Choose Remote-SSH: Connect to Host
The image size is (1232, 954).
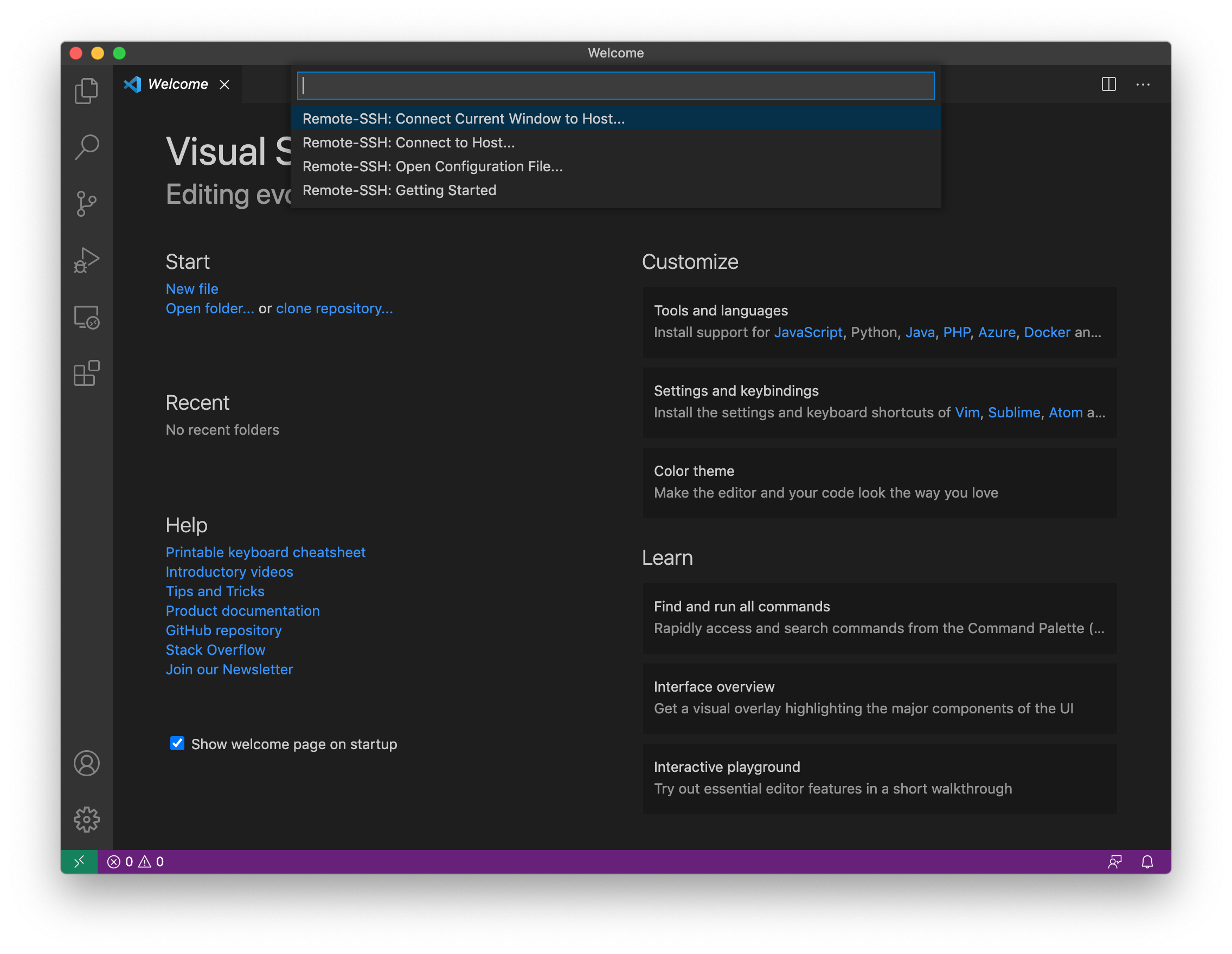tap(615, 142)
